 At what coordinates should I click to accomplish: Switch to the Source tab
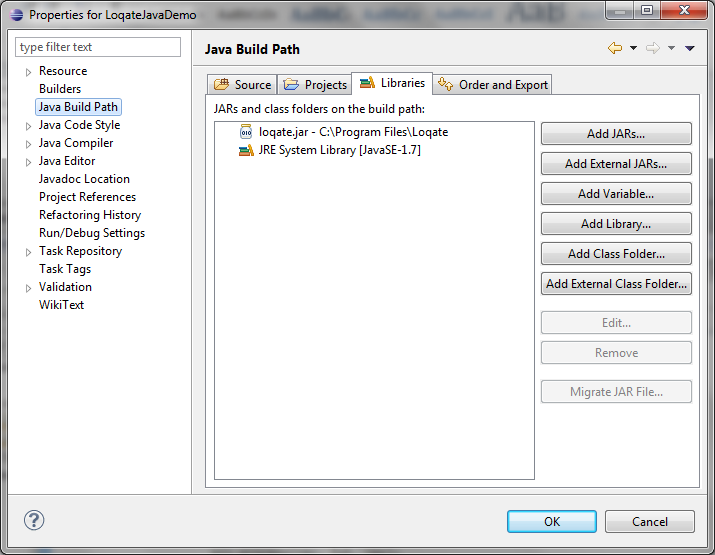pyautogui.click(x=242, y=85)
